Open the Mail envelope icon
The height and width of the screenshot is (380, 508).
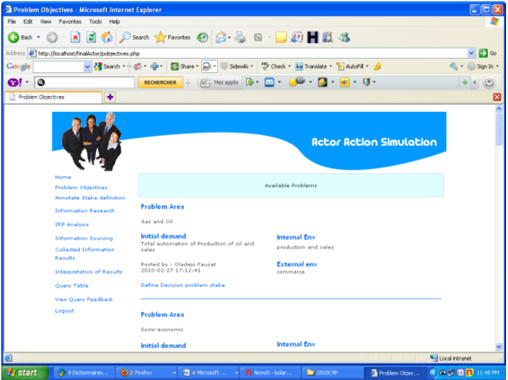221,37
